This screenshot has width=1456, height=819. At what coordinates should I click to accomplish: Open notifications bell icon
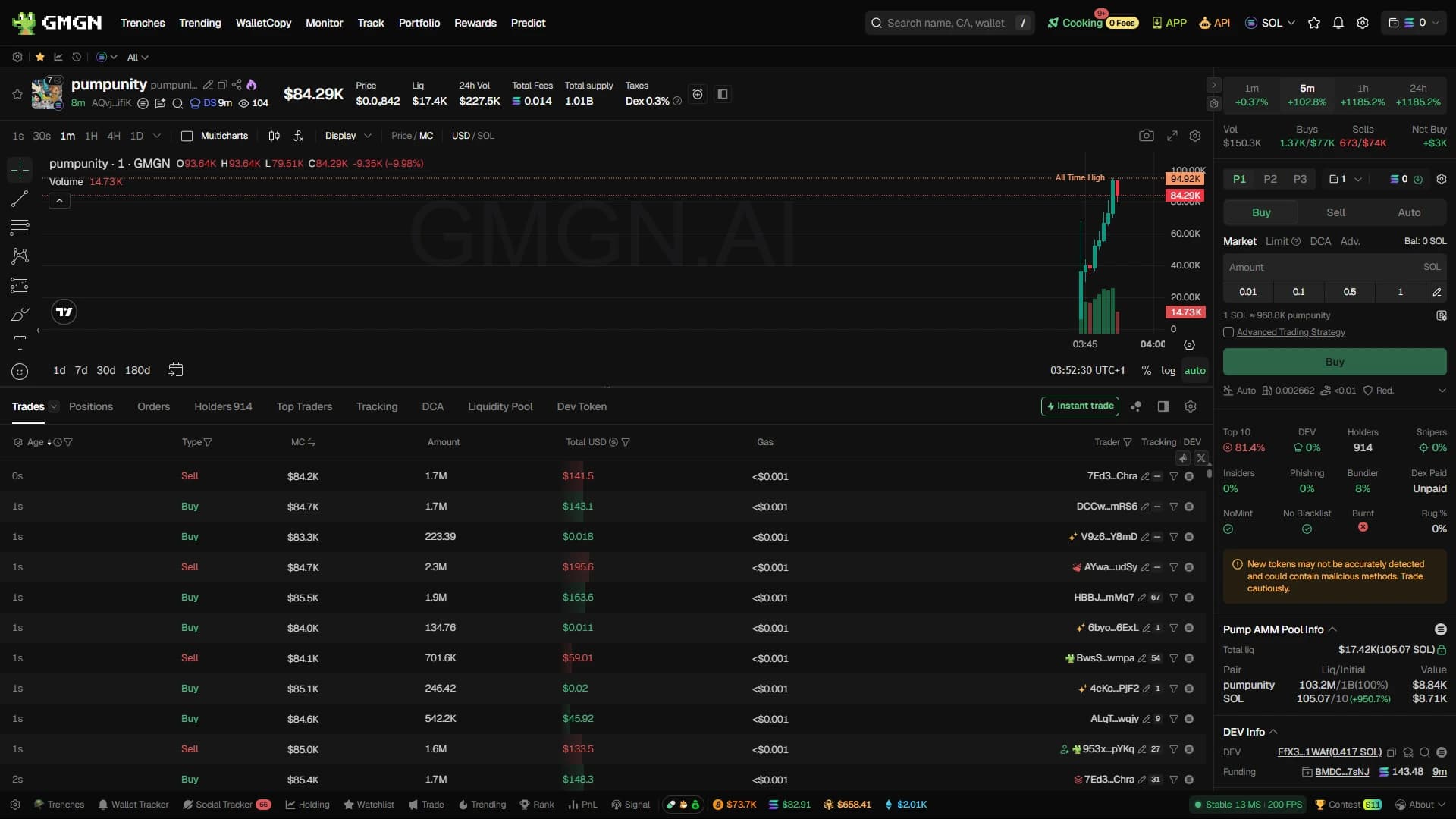coord(1338,23)
